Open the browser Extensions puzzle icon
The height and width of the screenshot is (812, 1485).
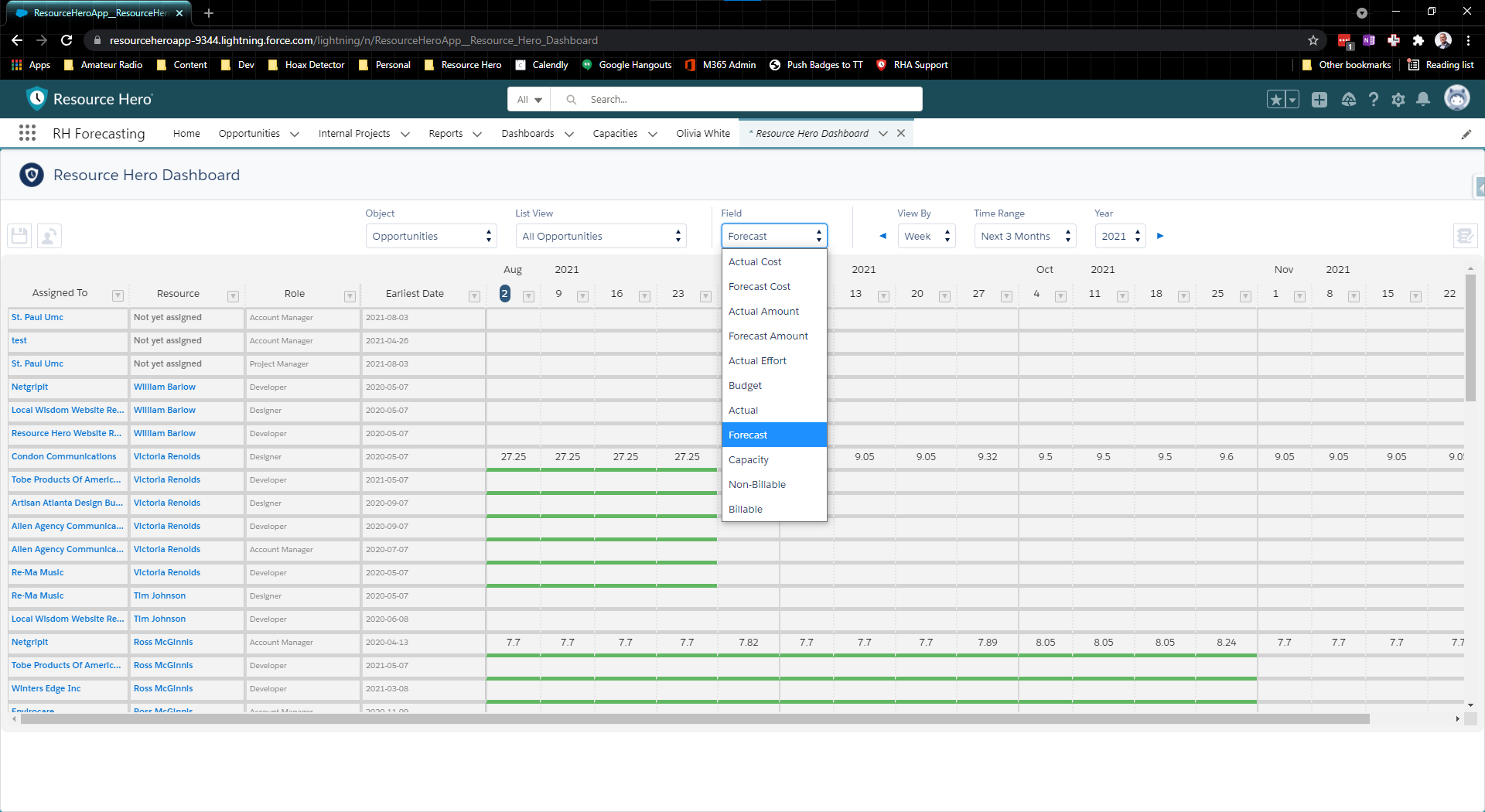1418,40
